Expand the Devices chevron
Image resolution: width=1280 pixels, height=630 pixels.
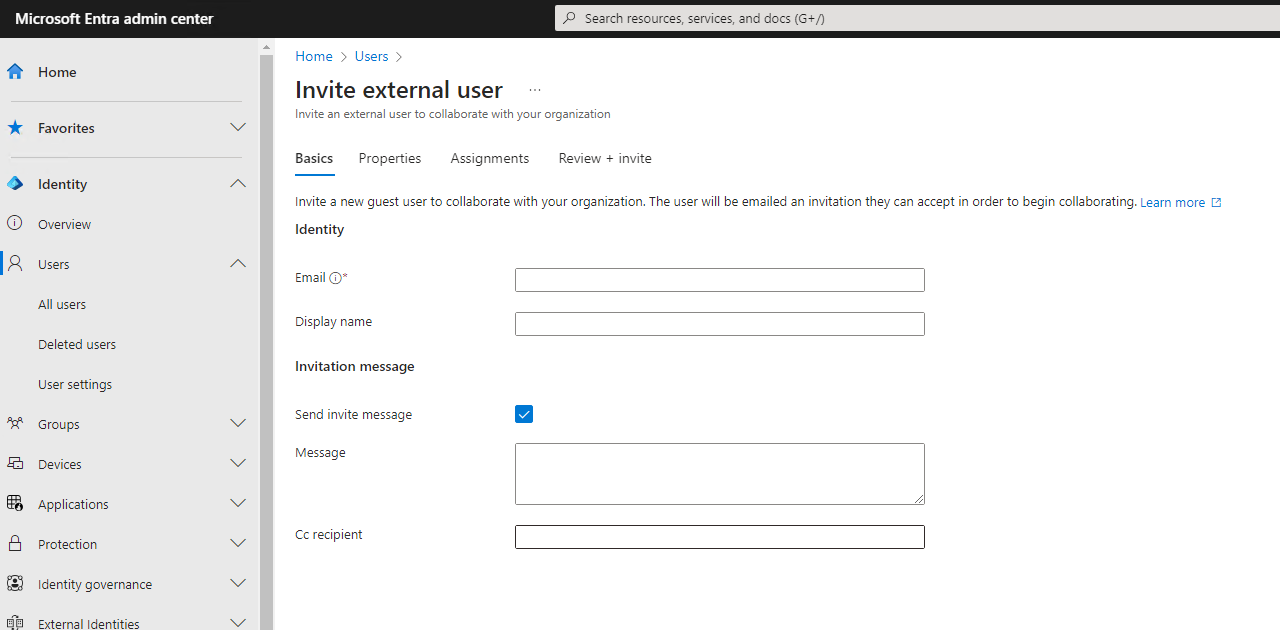pos(238,464)
